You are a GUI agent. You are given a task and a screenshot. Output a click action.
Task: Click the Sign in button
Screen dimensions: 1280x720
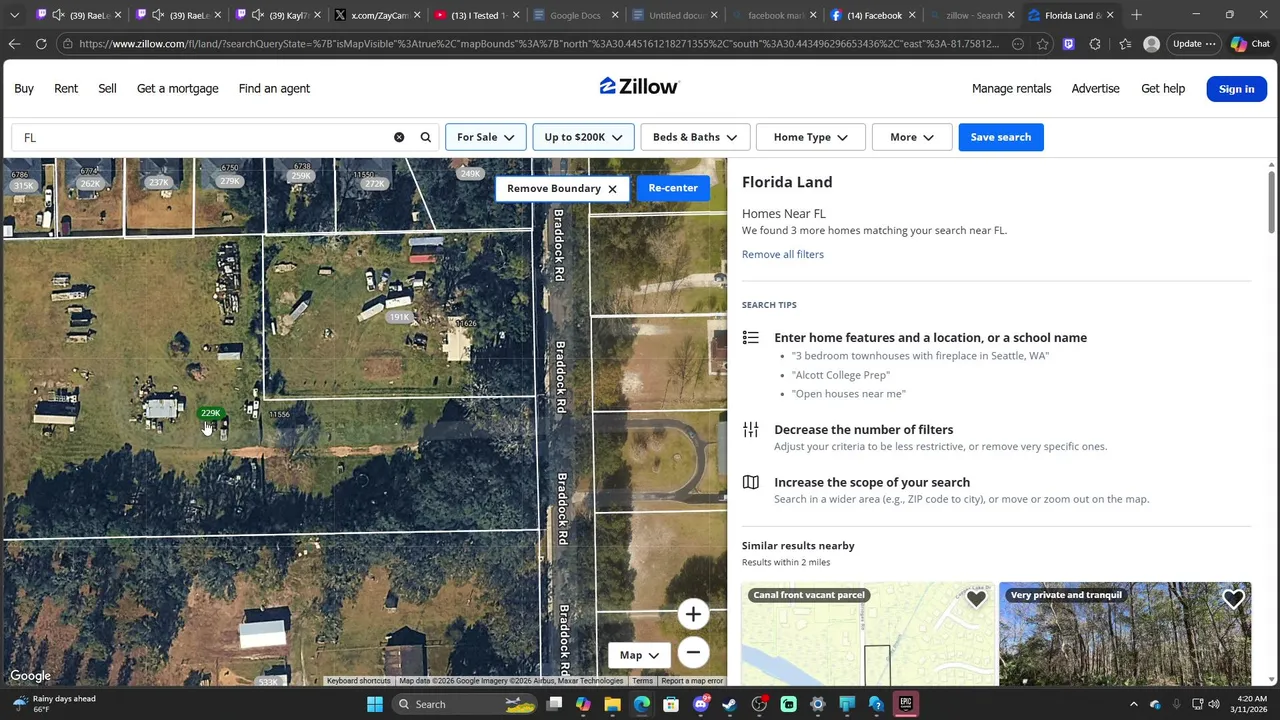point(1236,89)
